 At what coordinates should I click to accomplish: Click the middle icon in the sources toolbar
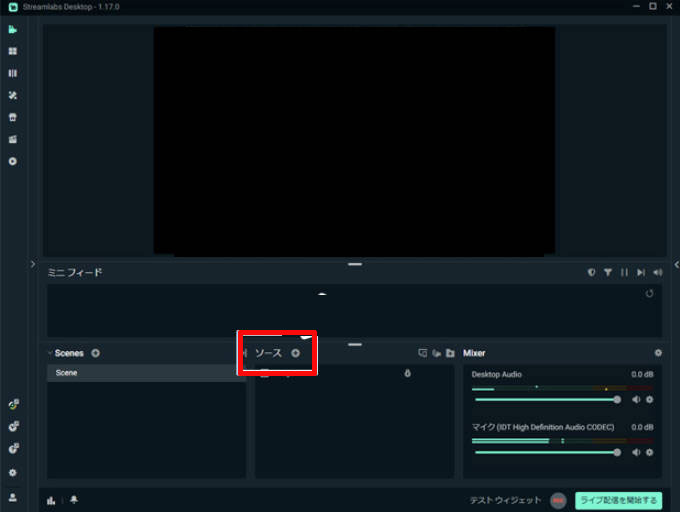436,353
